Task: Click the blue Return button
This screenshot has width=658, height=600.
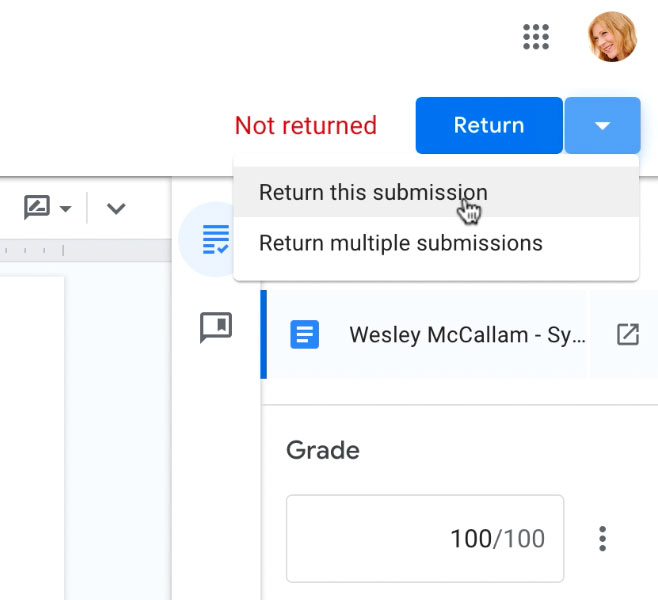Action: coord(489,125)
